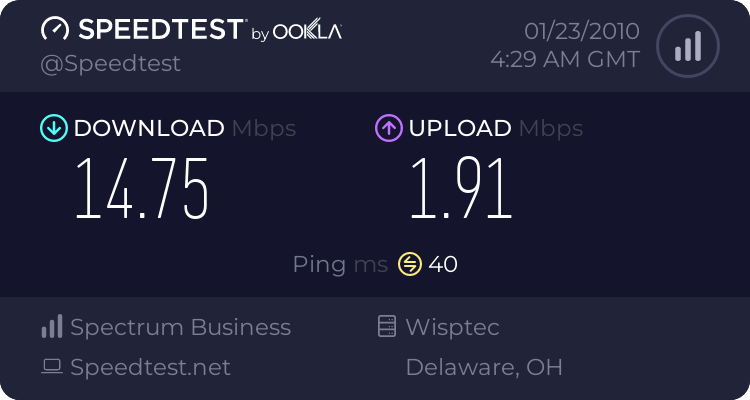Click the yellow ping icon
Image resolution: width=750 pixels, height=400 pixels.
tap(410, 264)
